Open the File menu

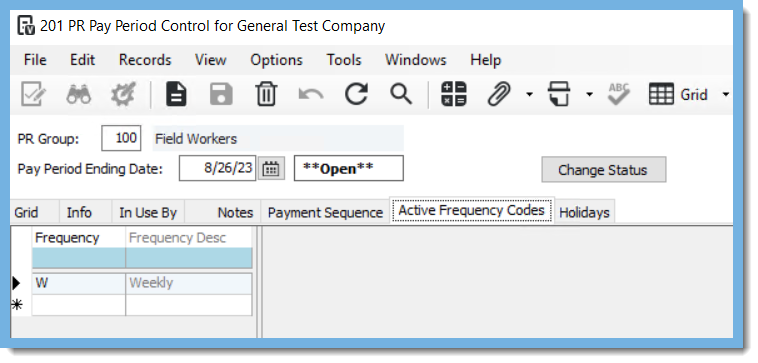[35, 60]
